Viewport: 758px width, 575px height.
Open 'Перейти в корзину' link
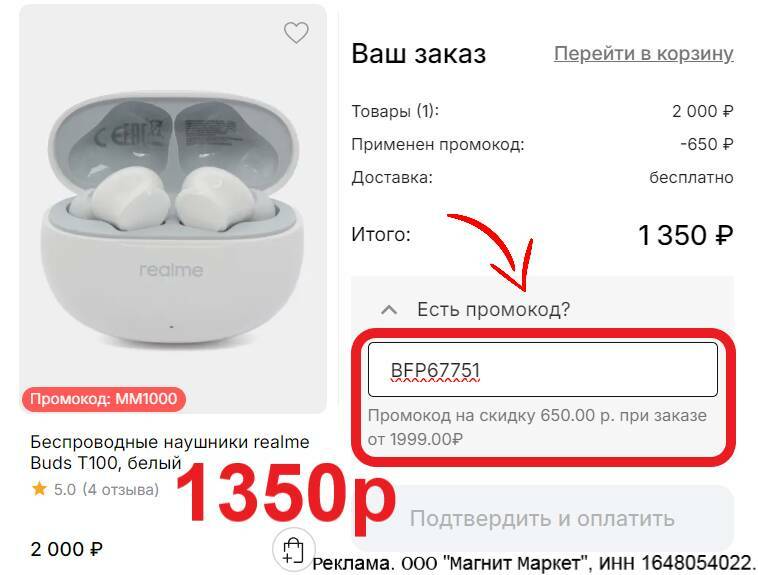coord(643,54)
